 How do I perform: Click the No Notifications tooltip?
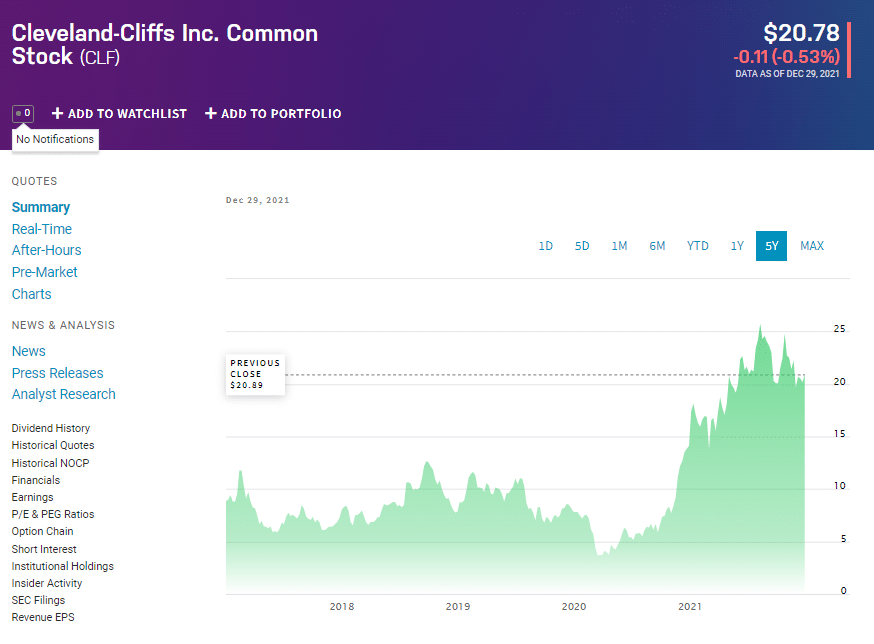pos(55,139)
